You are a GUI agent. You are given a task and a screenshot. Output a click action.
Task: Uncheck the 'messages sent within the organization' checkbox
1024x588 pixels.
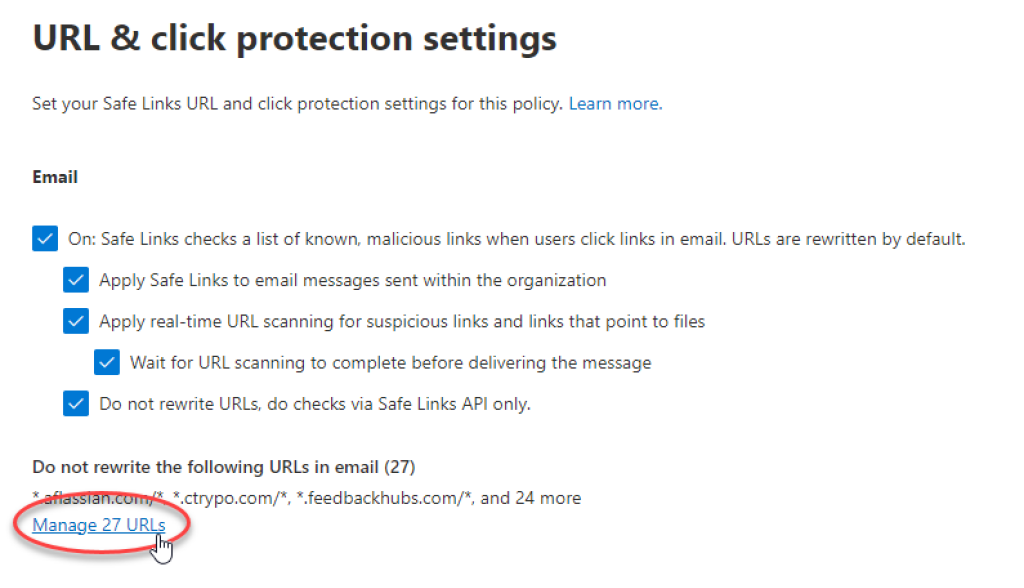[x=76, y=280]
